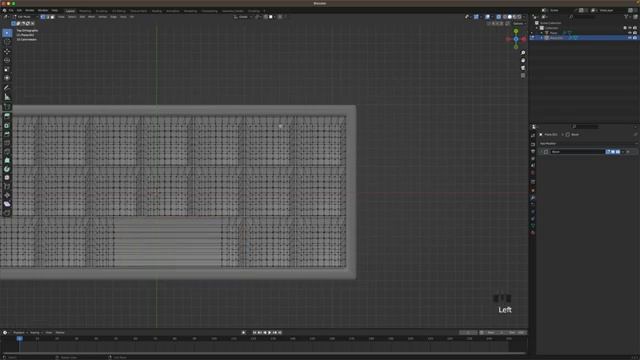Open Object Data green triangle tab
640x360 pixels.
coord(533,225)
